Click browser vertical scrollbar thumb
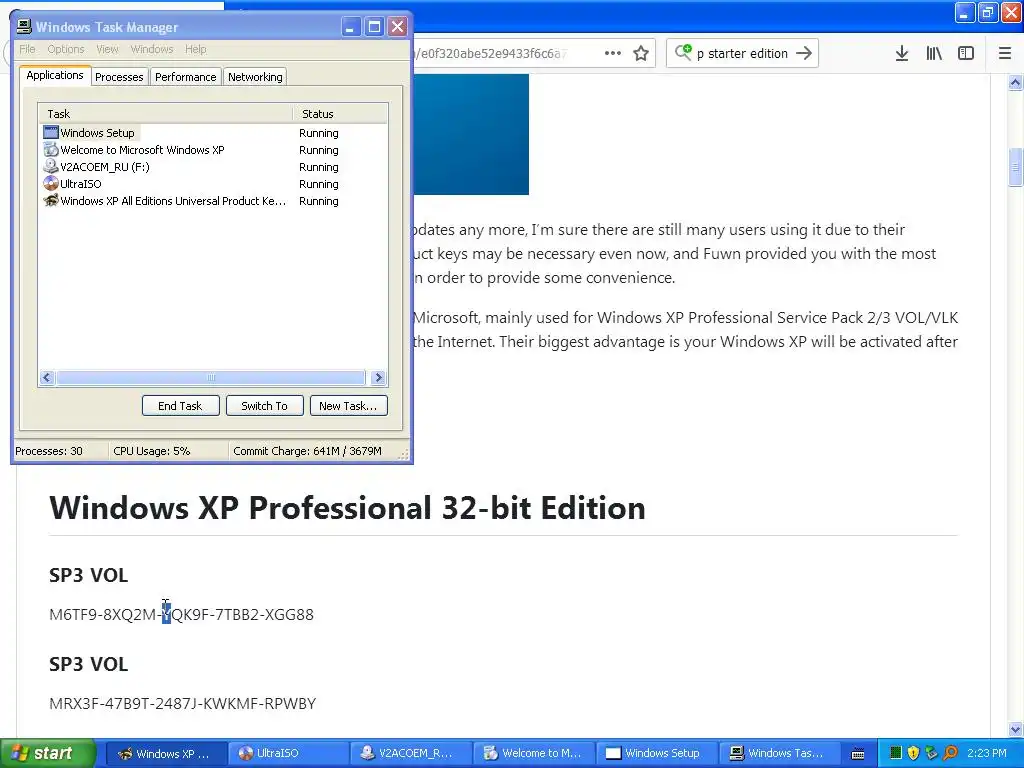1024x768 pixels. [x=1015, y=167]
